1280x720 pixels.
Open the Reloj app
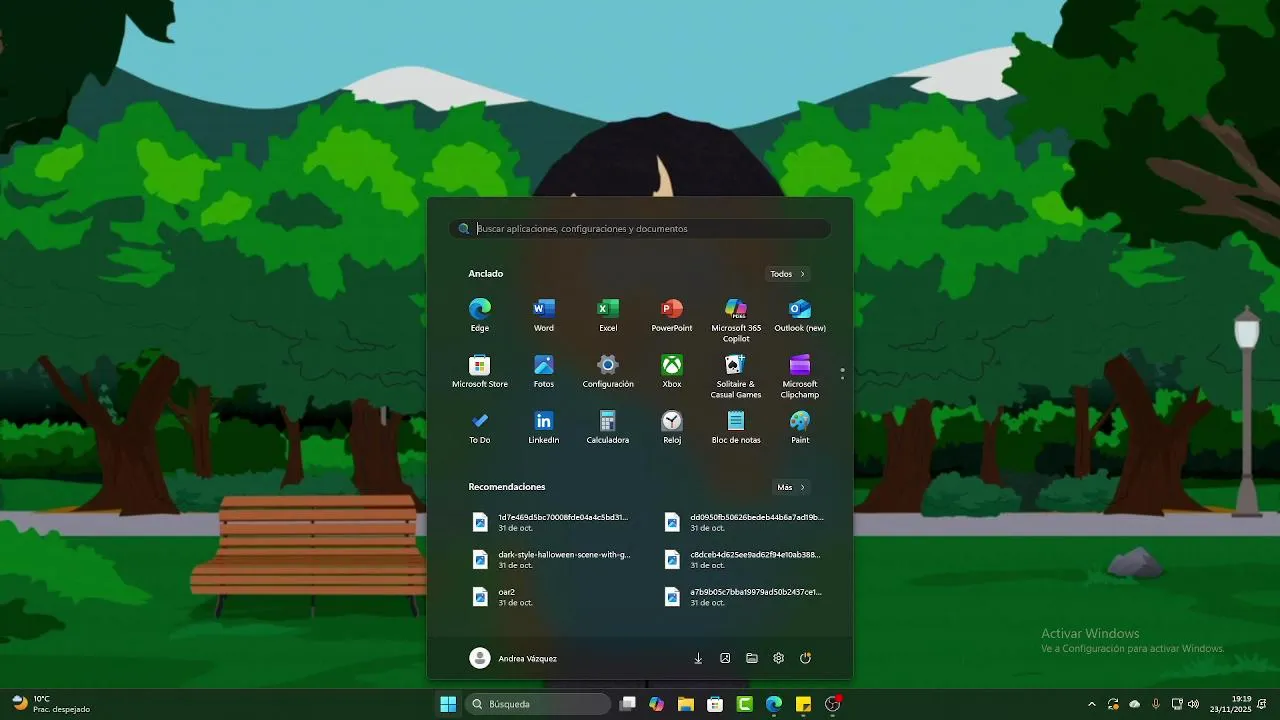672,426
